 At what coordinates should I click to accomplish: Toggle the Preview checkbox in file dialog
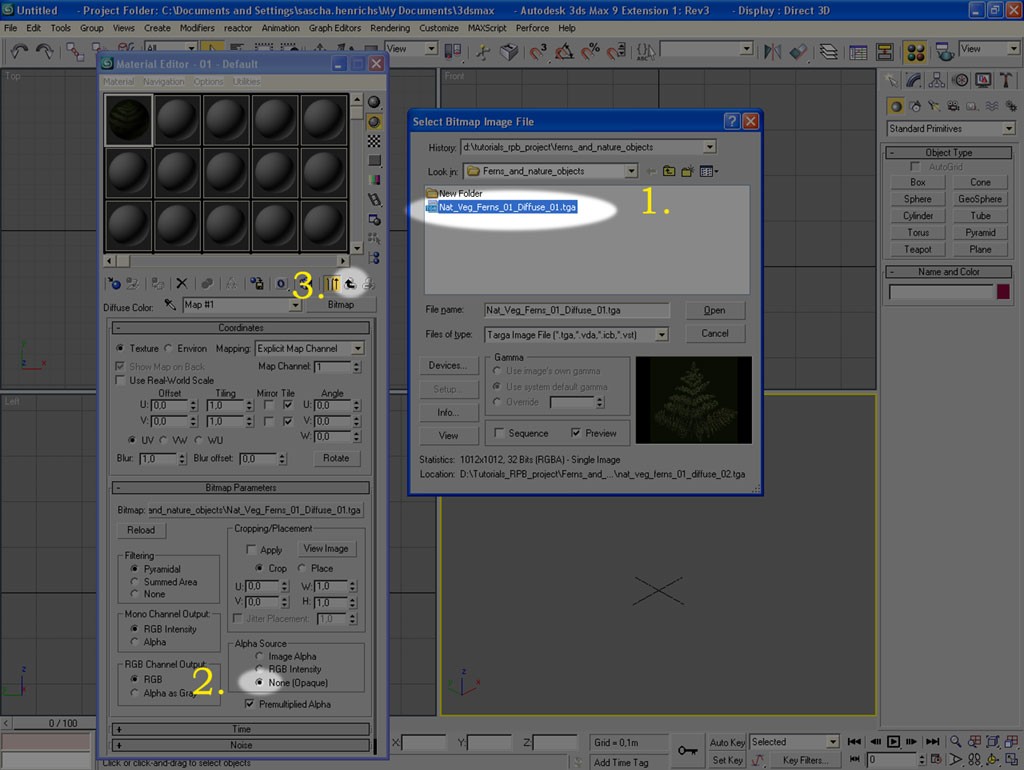pos(575,433)
